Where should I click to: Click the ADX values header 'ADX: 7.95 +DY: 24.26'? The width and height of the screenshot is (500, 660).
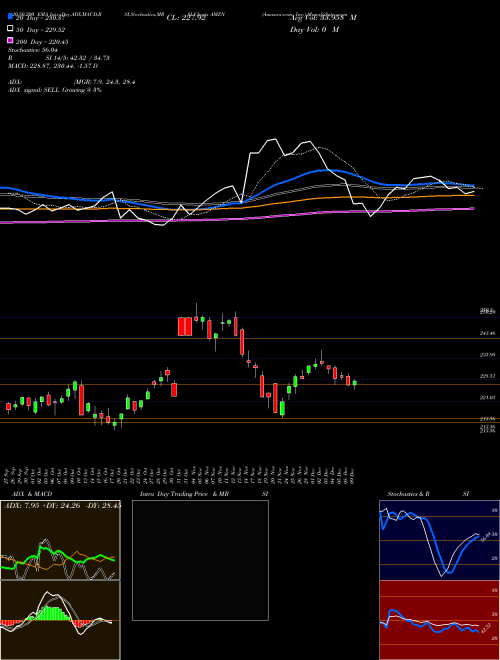[x=44, y=505]
